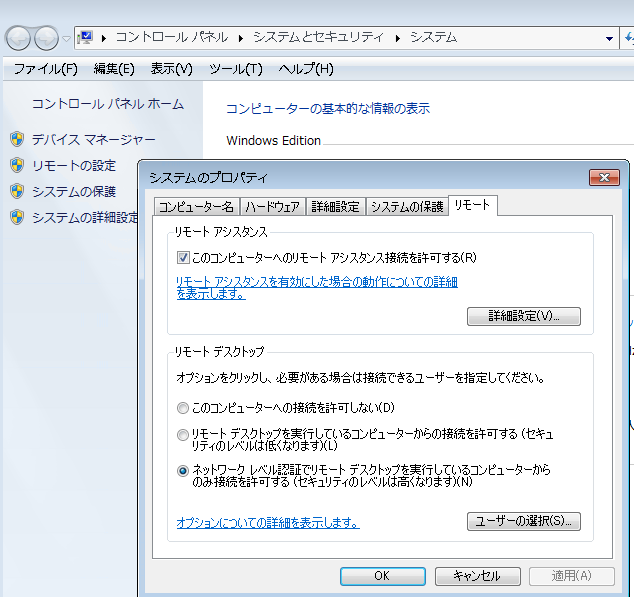Open the オプションについての詳細を表示します link
Viewport: 634px width, 597px height.
268,523
